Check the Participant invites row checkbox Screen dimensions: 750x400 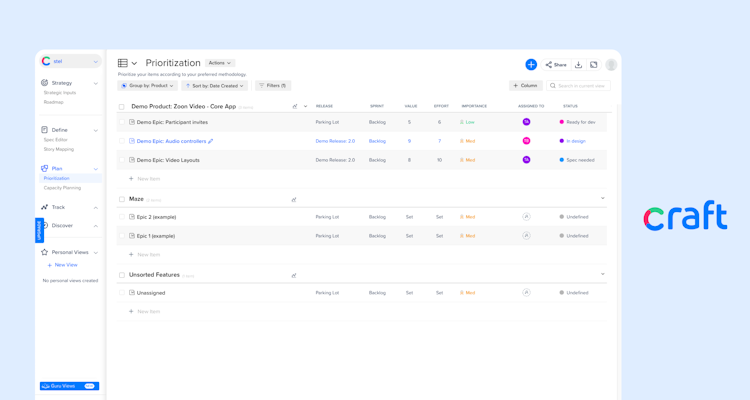[121, 122]
